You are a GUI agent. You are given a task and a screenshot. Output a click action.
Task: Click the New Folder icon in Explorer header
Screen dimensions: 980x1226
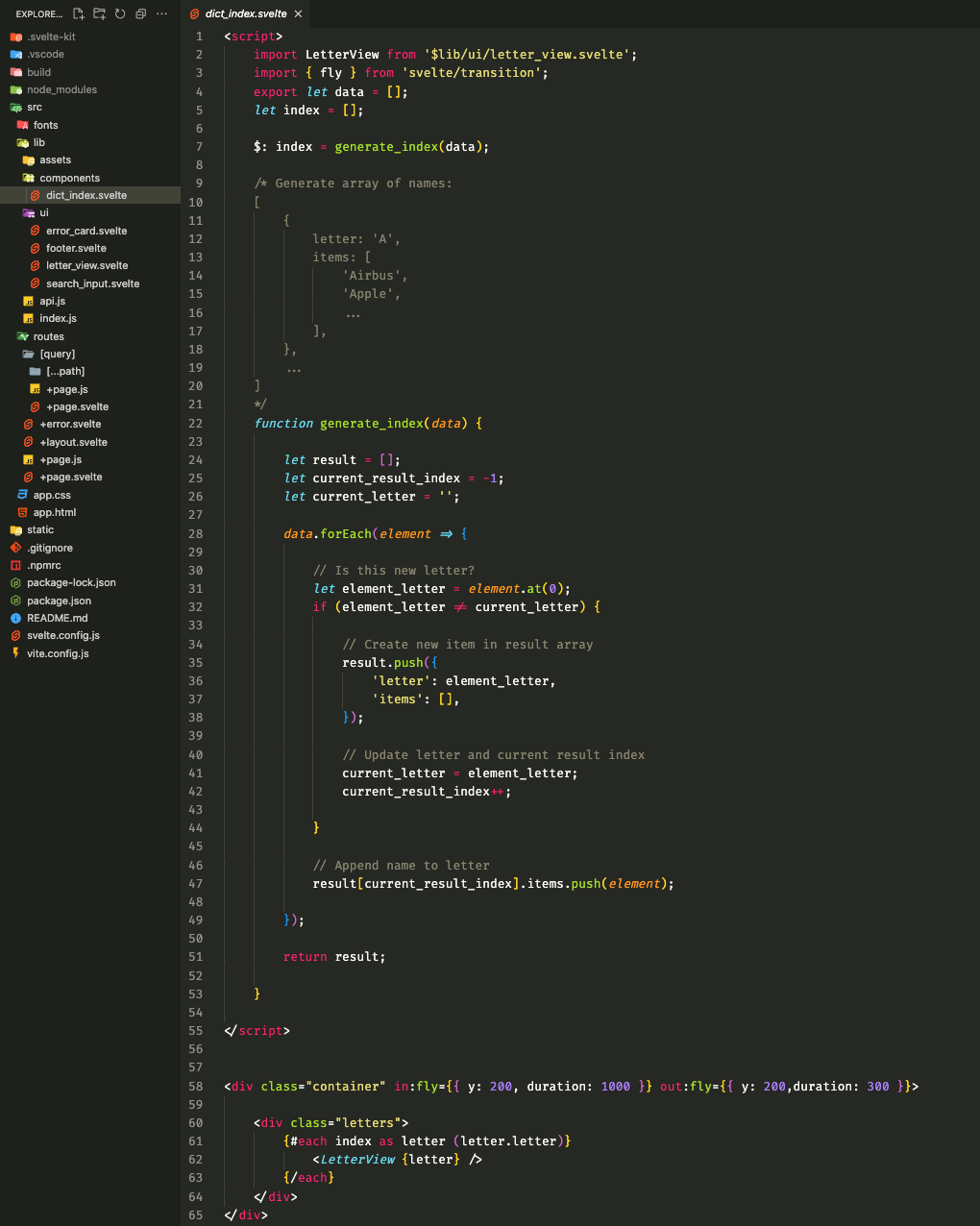tap(100, 13)
